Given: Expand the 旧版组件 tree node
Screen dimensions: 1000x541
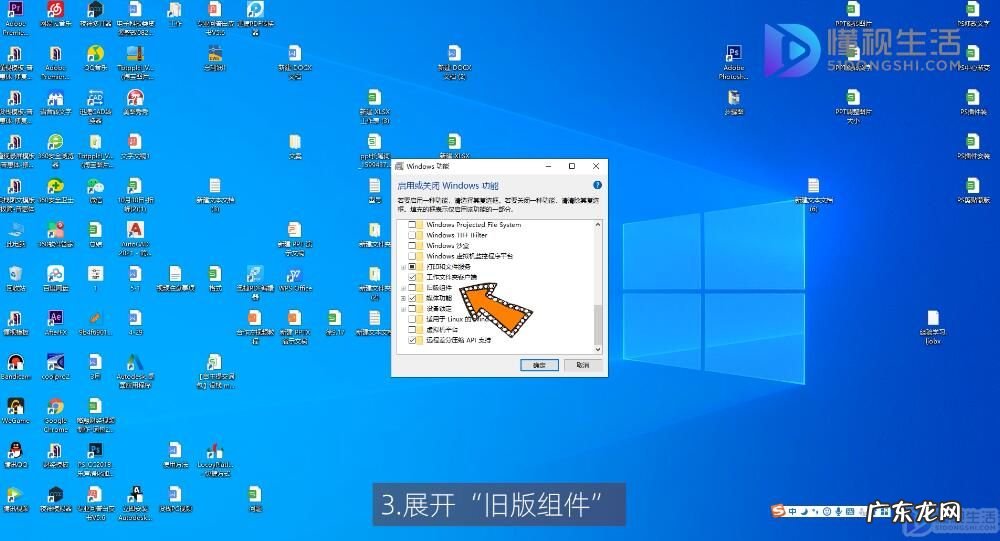Looking at the screenshot, I should point(403,288).
